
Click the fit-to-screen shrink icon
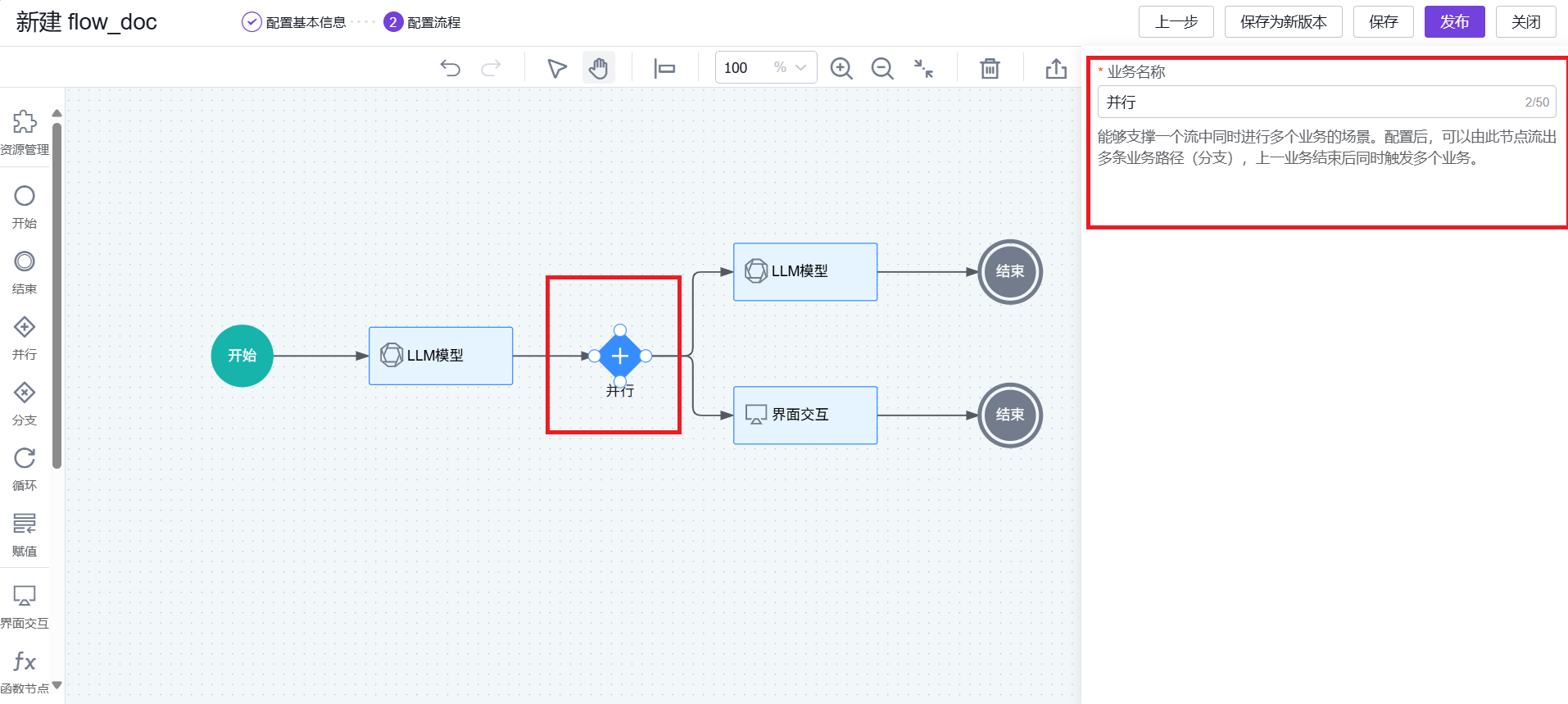923,68
